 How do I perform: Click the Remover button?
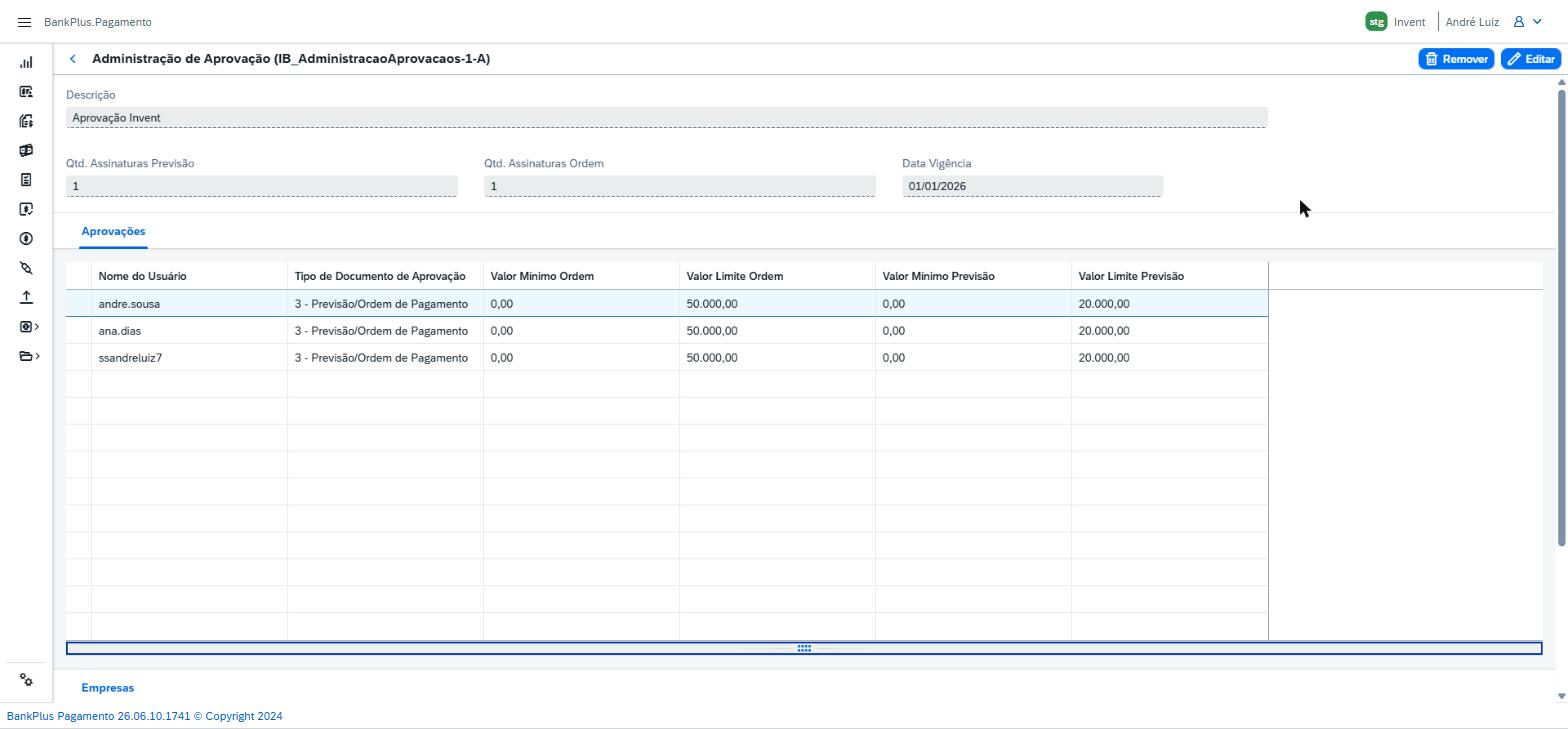click(1456, 59)
